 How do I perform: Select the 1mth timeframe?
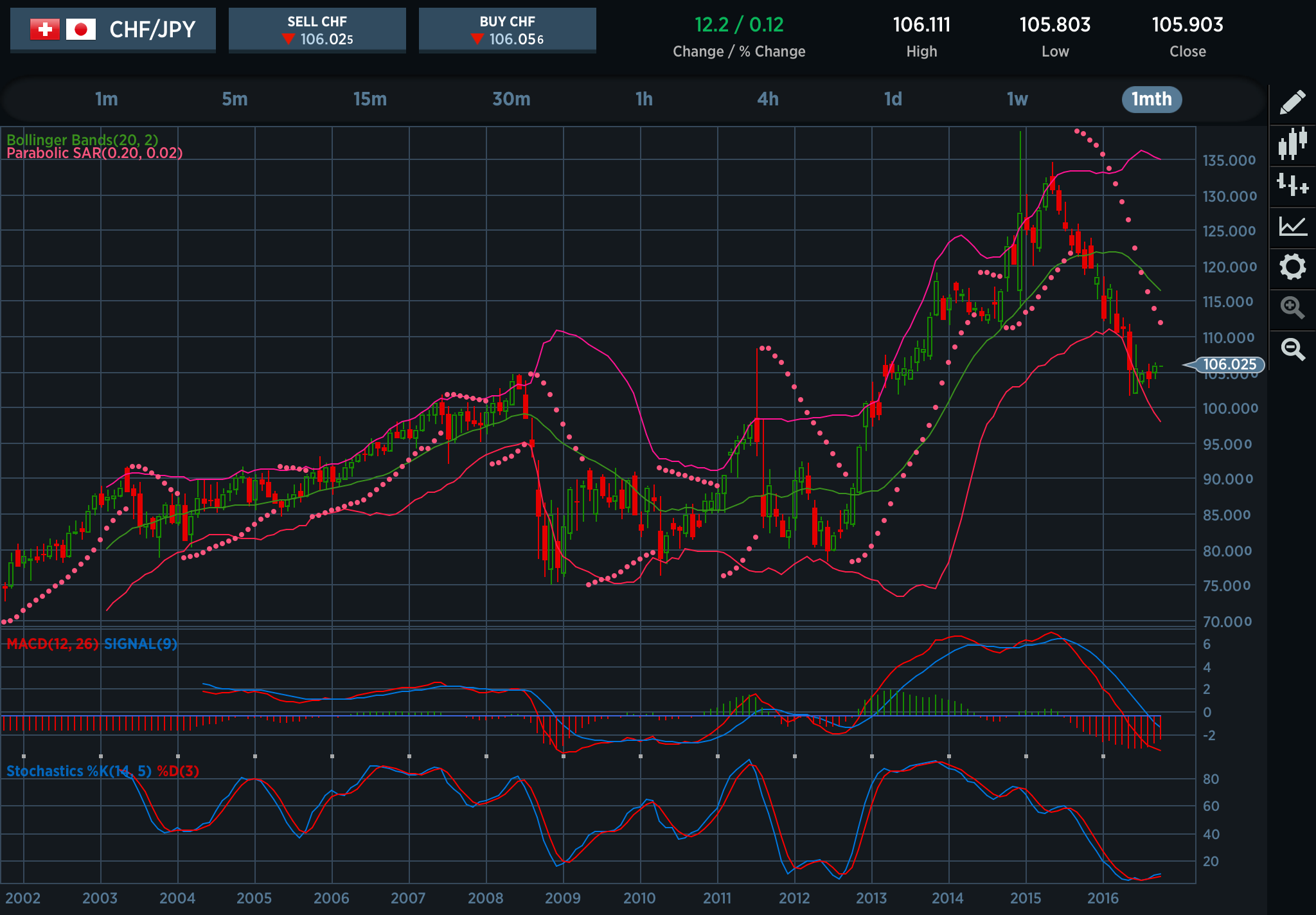click(x=1151, y=99)
